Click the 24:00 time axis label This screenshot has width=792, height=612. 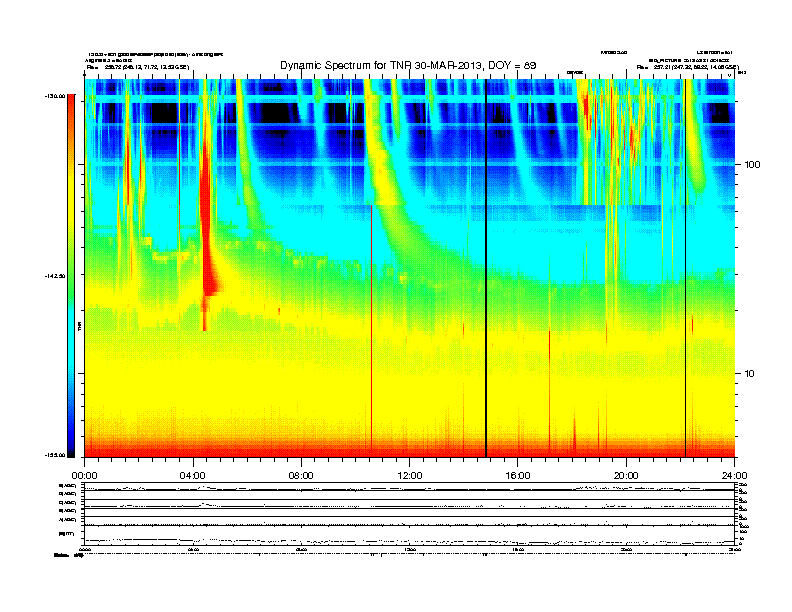click(734, 476)
